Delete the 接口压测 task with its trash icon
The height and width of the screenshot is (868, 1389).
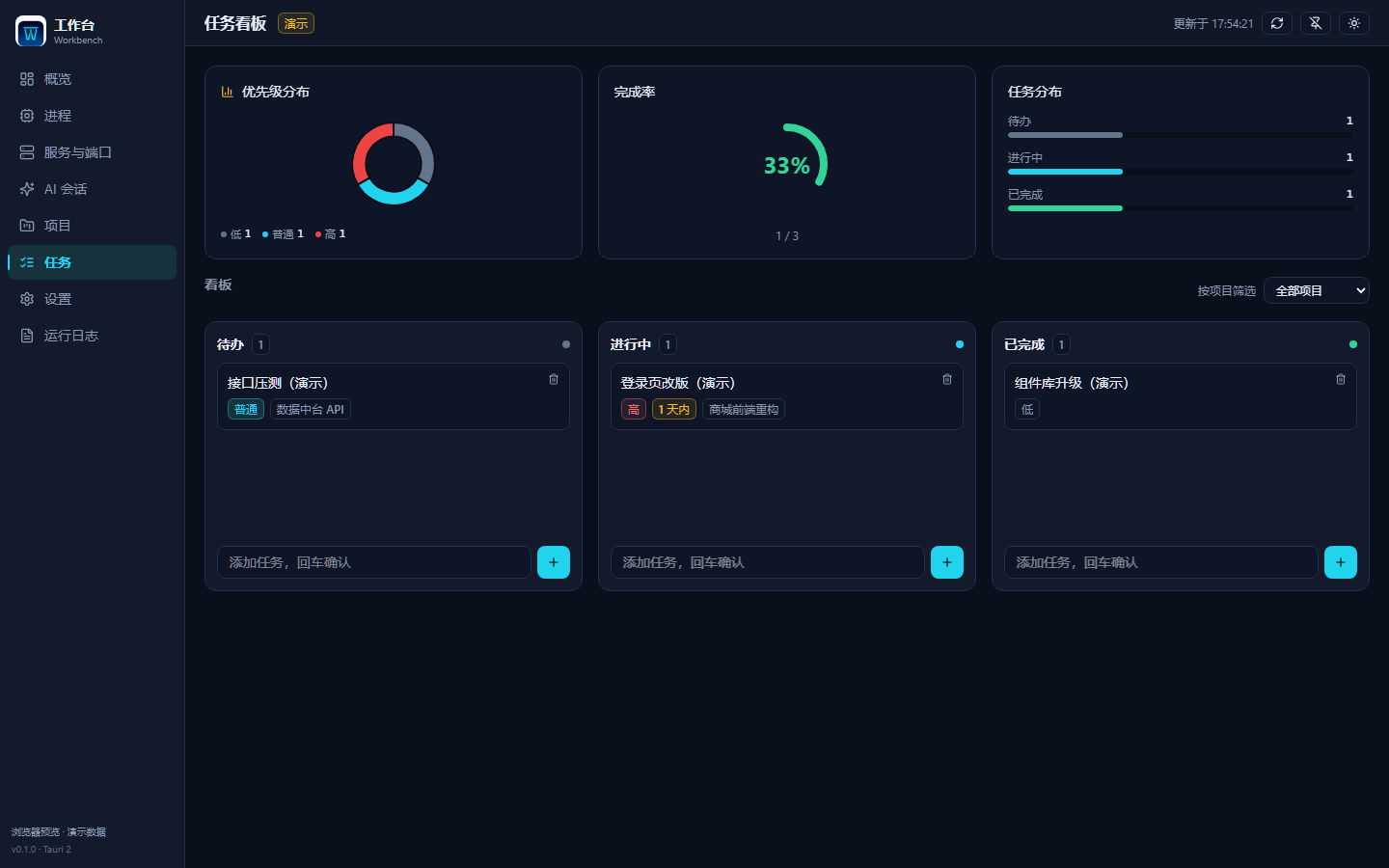pyautogui.click(x=554, y=379)
